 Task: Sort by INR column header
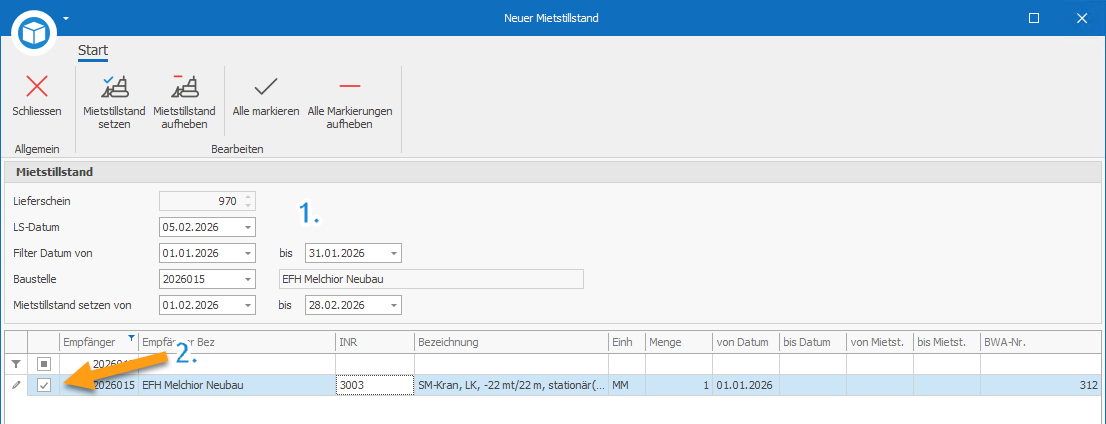375,342
